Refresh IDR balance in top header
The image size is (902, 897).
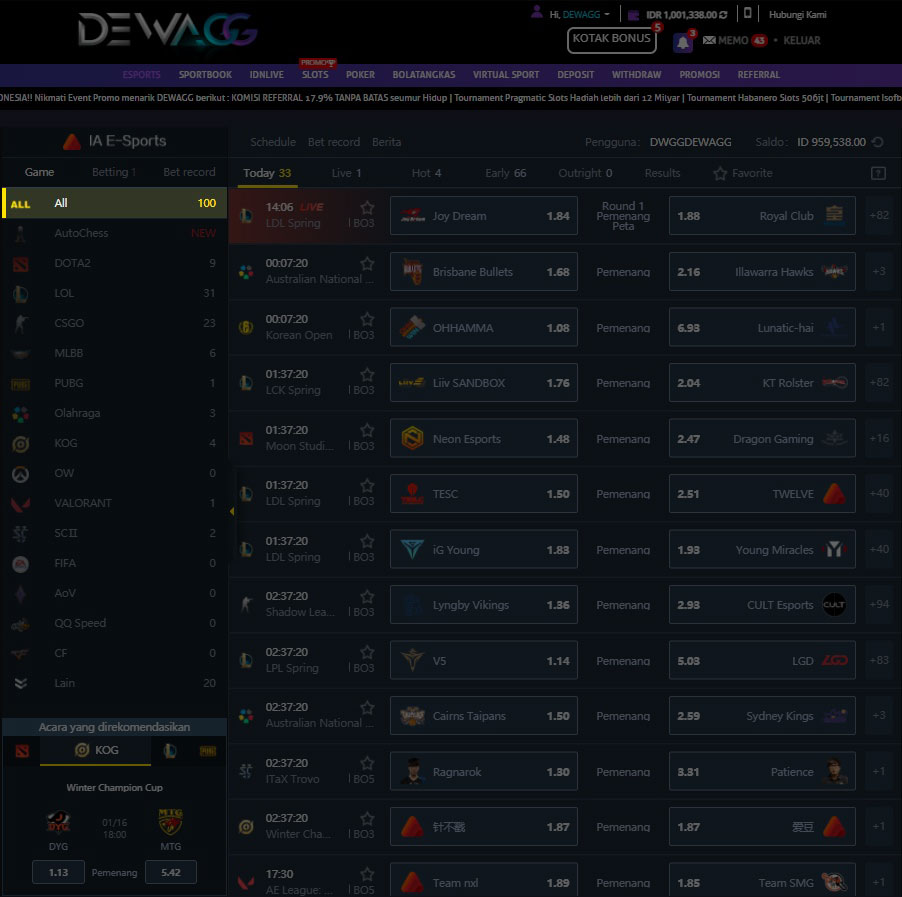coord(723,15)
